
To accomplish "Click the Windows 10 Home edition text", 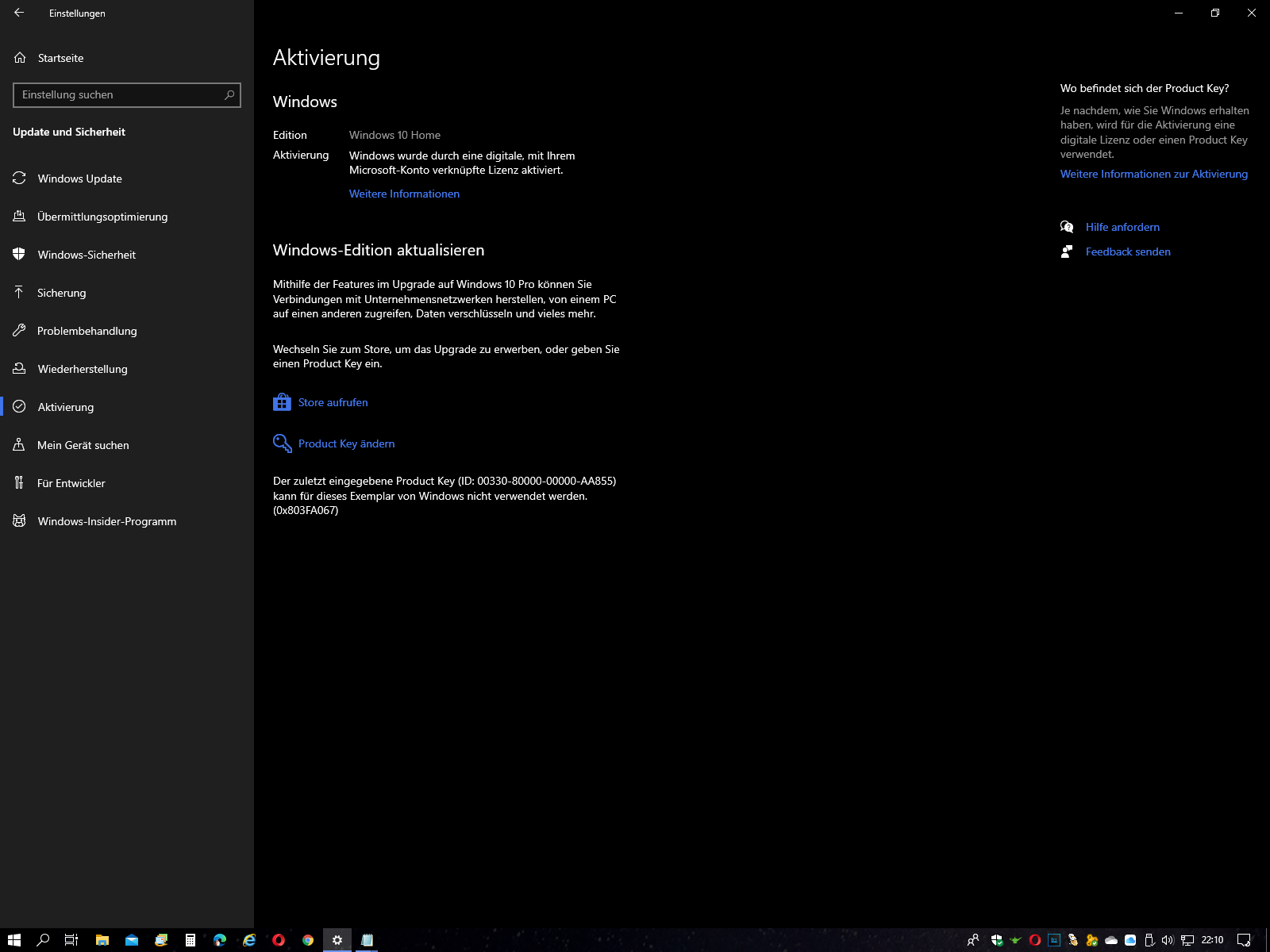I will [x=394, y=135].
